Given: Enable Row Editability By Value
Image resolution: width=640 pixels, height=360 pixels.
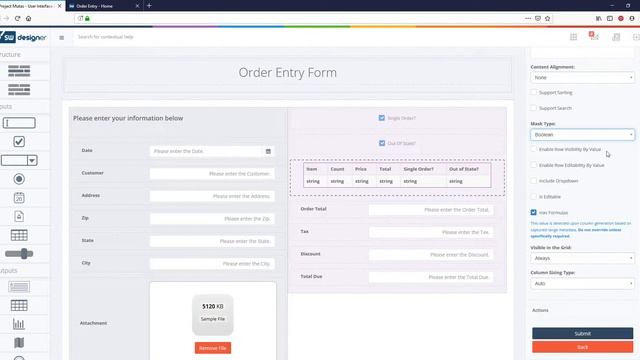Looking at the screenshot, I should [x=533, y=165].
